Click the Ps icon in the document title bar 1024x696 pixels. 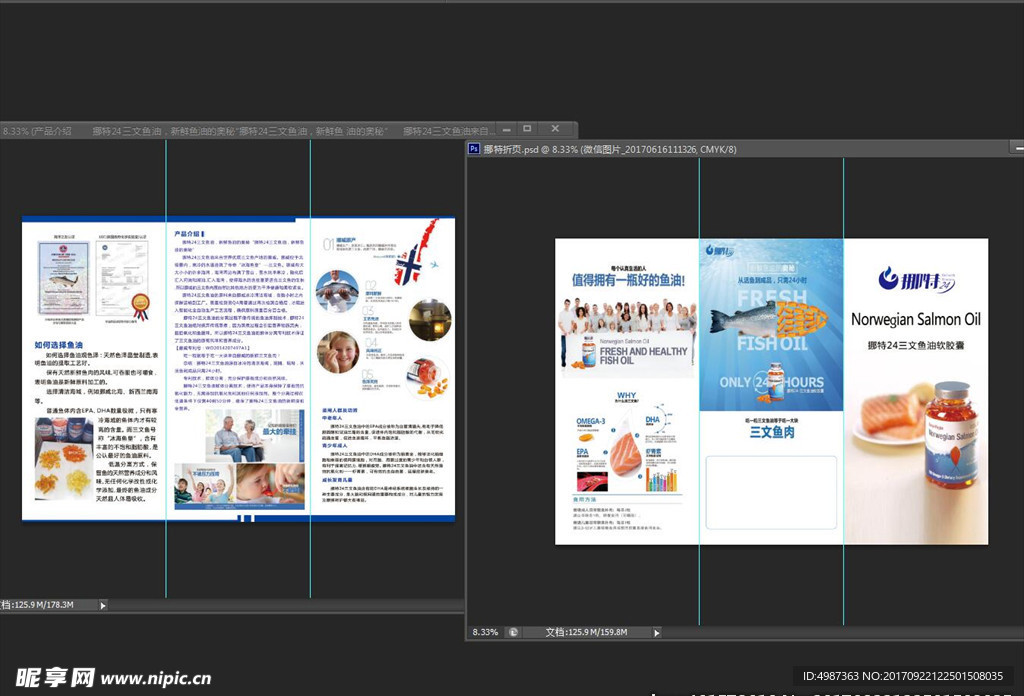[x=474, y=149]
